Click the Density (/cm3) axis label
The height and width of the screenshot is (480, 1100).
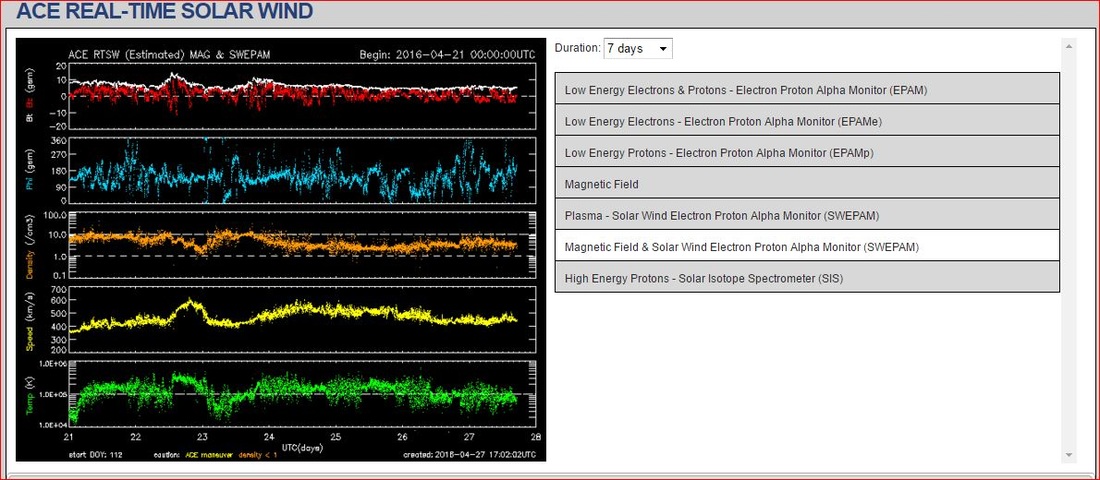coord(30,244)
